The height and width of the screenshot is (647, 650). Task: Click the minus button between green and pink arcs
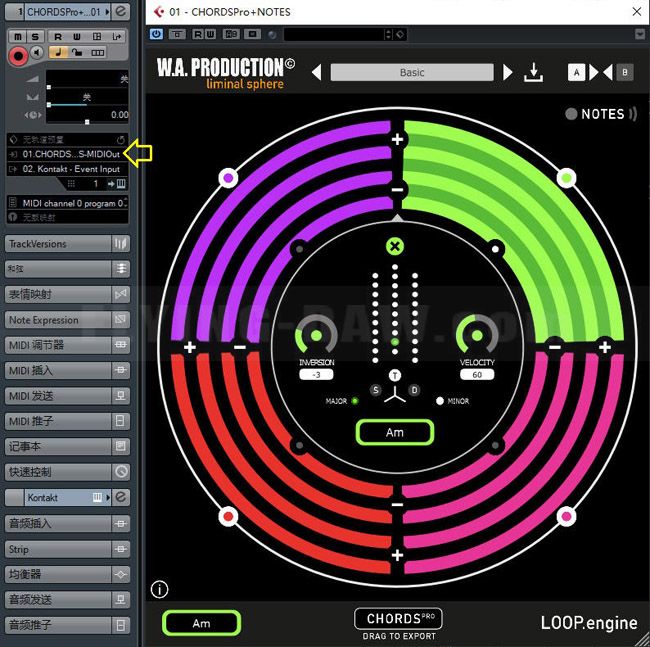[x=555, y=347]
